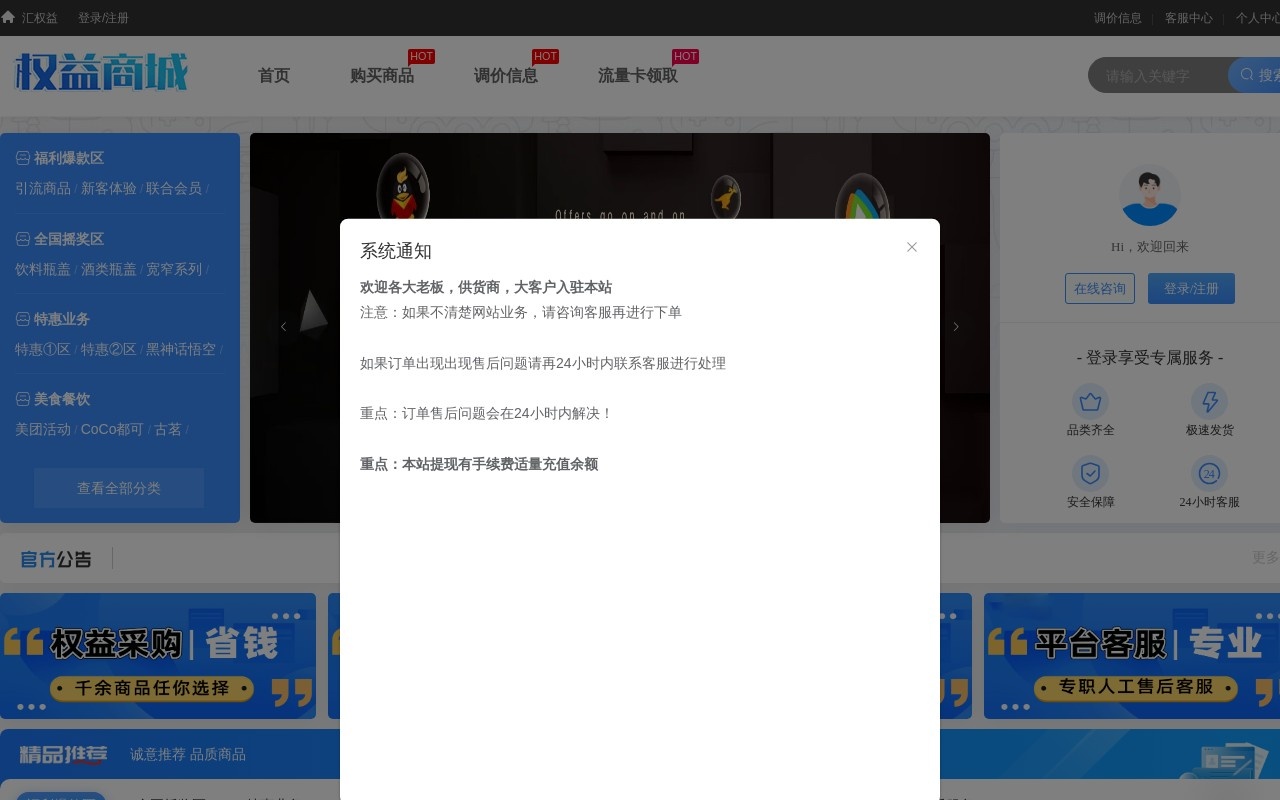The image size is (1280, 800).
Task: Show previous banner slide arrow
Action: [x=283, y=327]
